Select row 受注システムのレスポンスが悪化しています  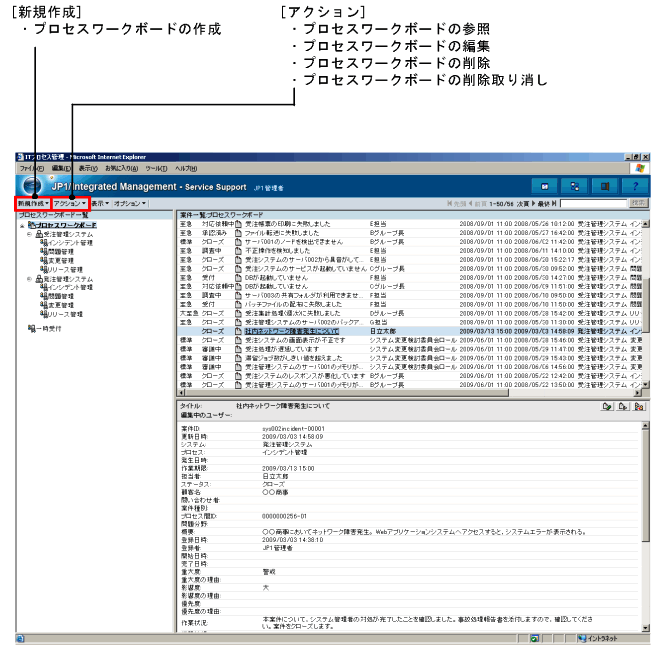pos(409,376)
